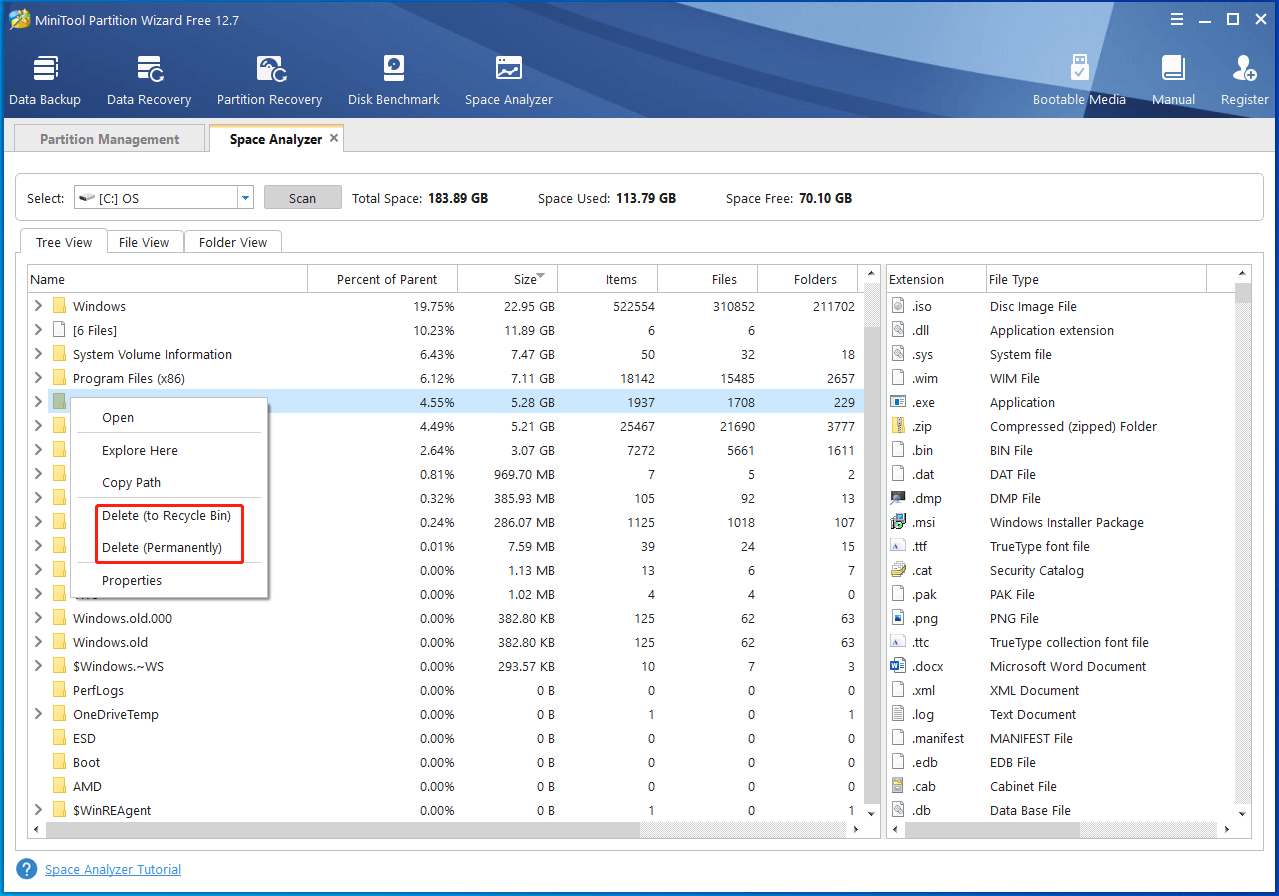
Task: Open the Manual
Action: (1173, 80)
